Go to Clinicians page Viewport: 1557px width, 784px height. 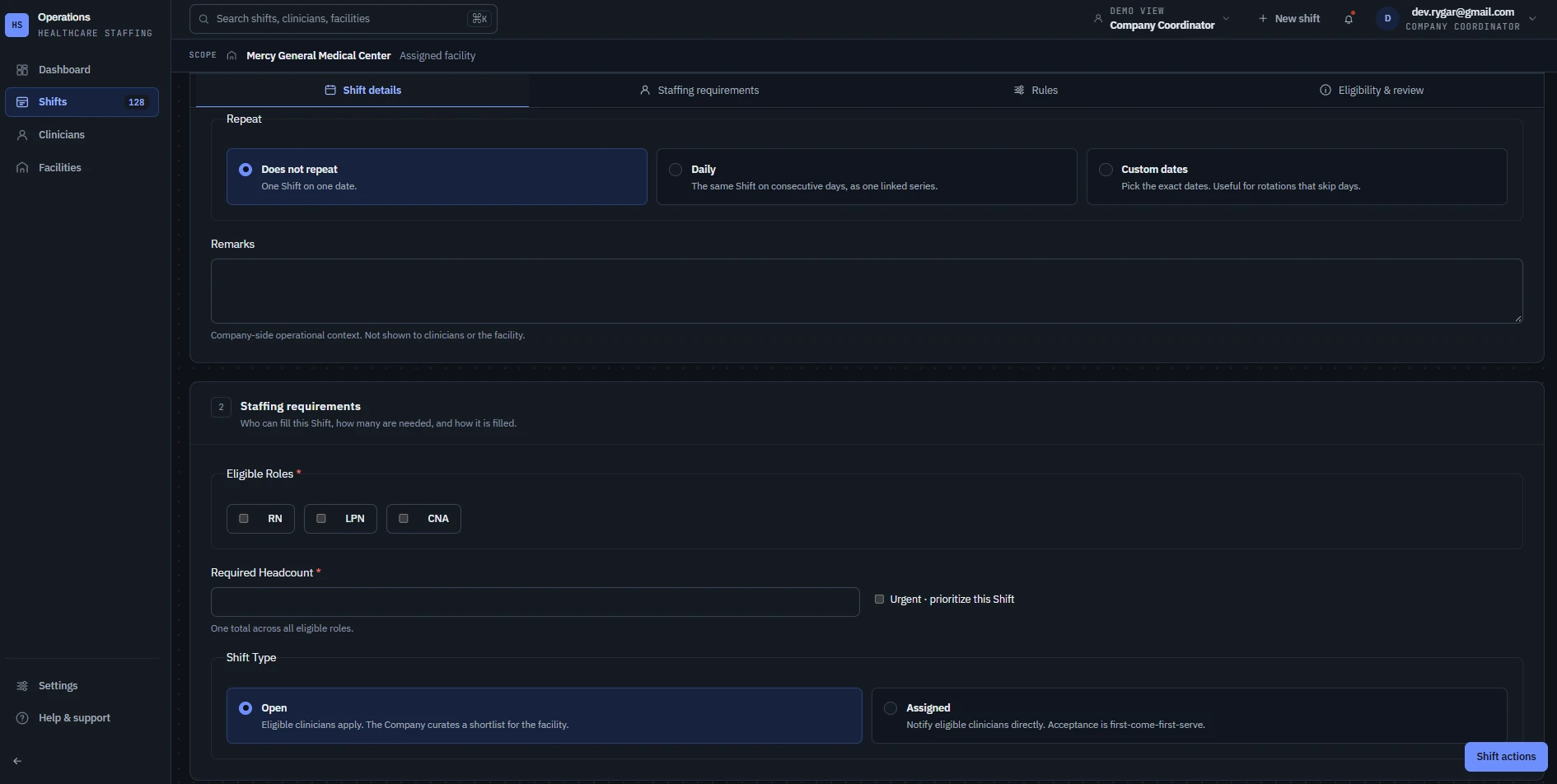pos(82,135)
